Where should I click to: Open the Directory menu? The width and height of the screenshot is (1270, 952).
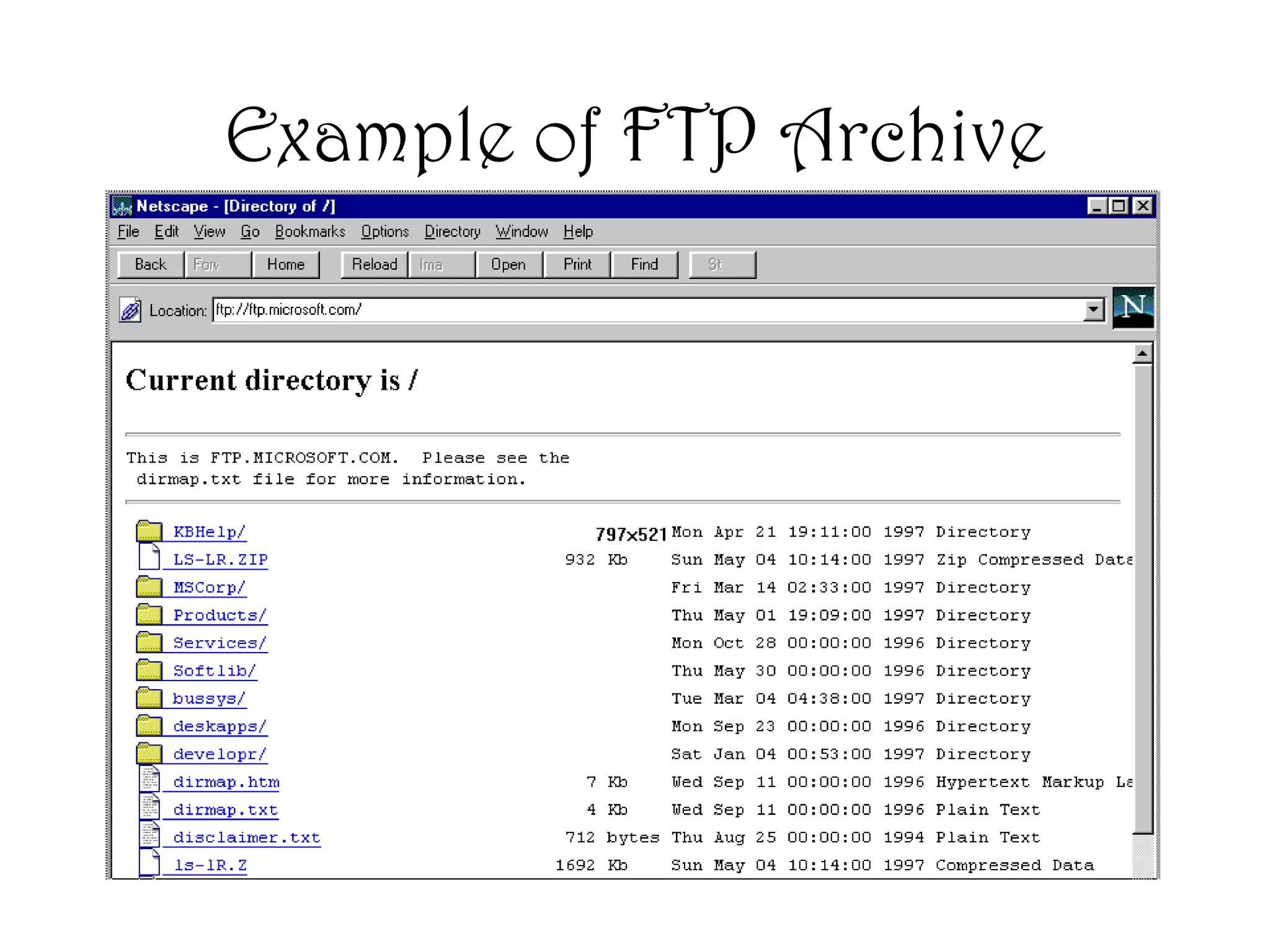(x=452, y=231)
